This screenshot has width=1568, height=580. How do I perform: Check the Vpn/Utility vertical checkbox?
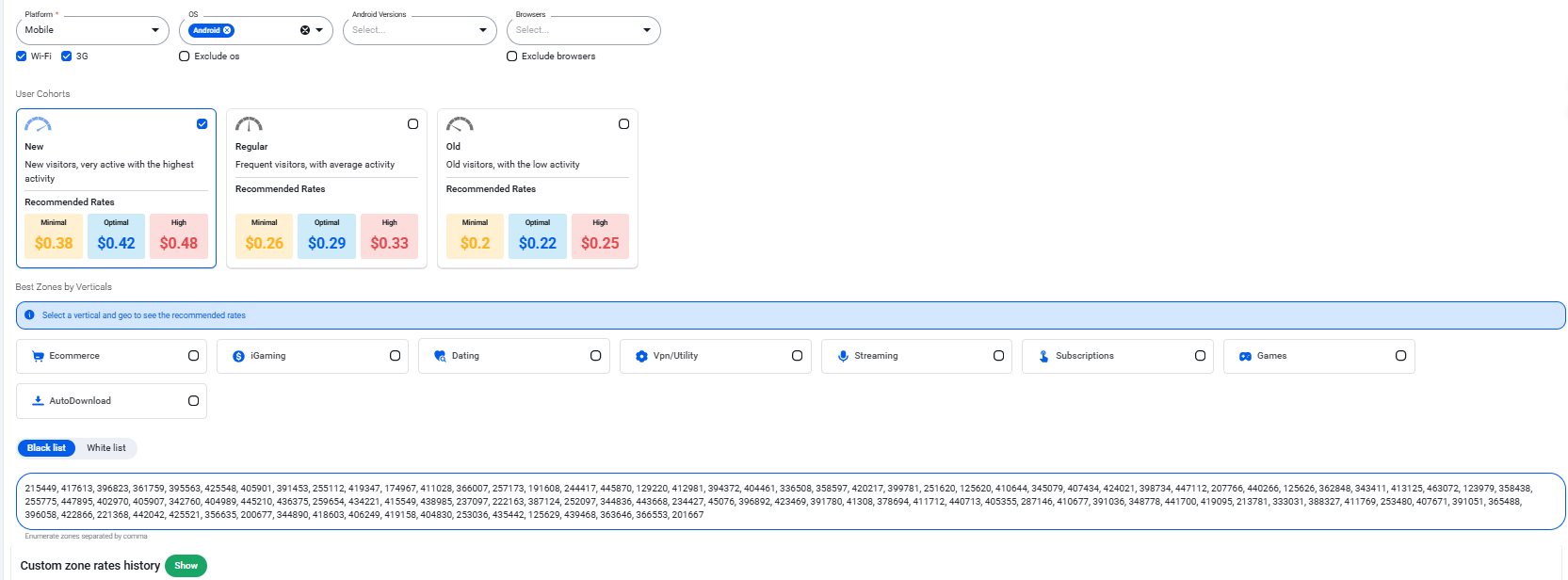tap(797, 356)
